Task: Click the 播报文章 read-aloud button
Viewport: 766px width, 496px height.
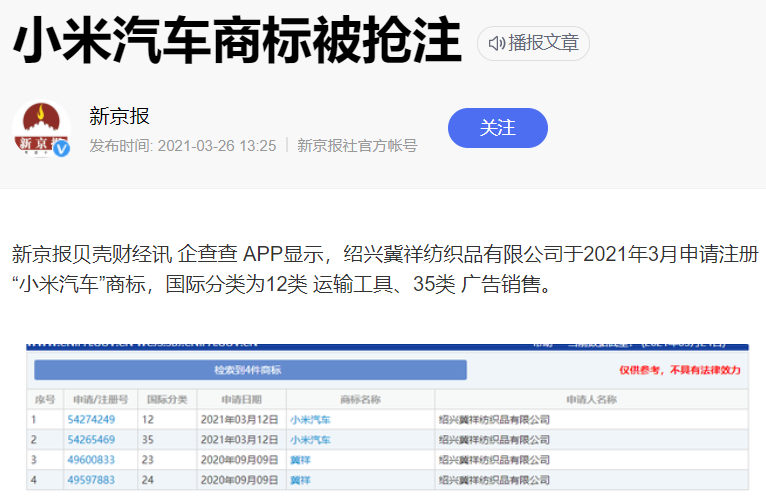Action: (533, 43)
